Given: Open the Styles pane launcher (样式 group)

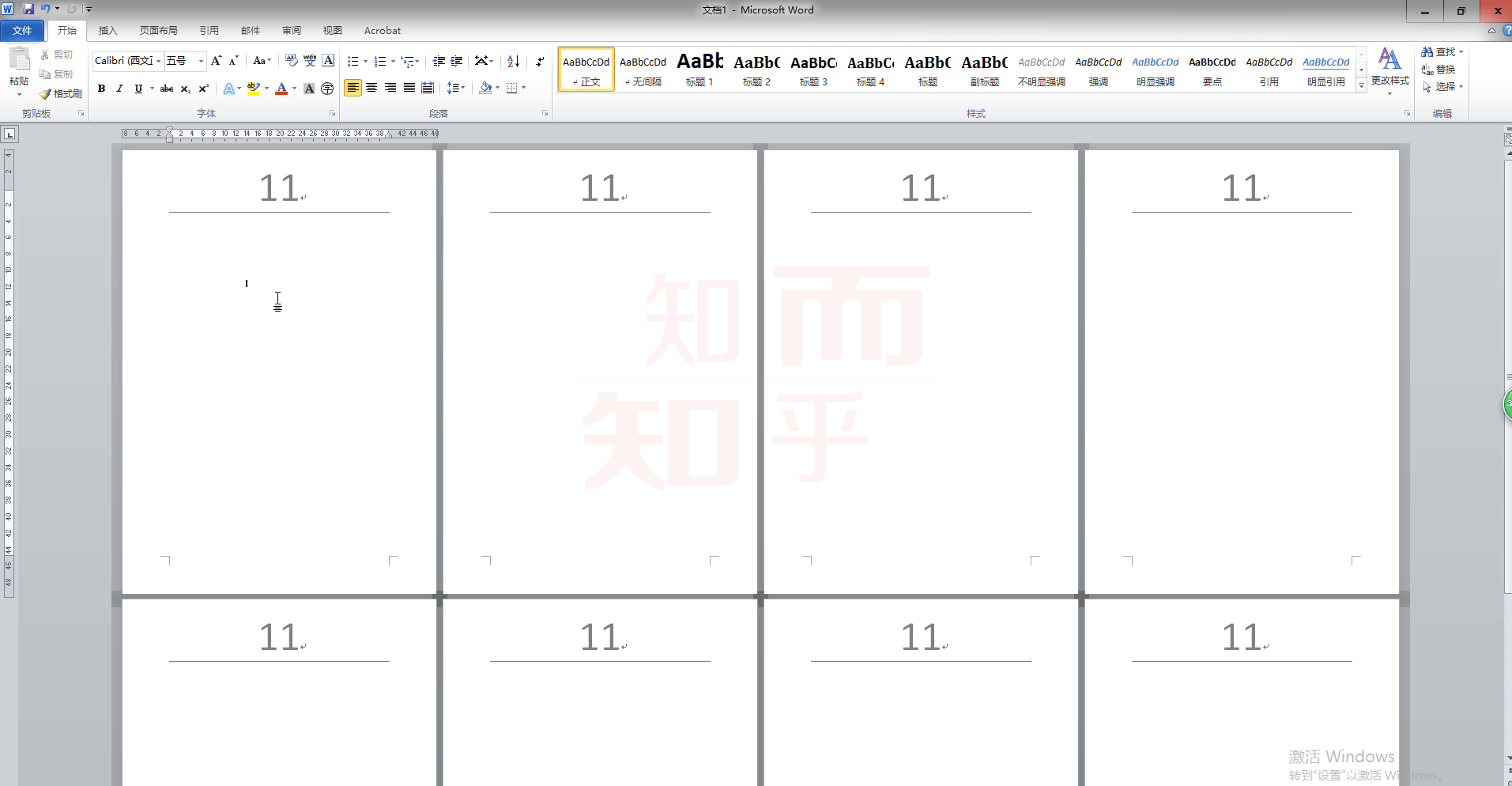Looking at the screenshot, I should pos(1407,113).
